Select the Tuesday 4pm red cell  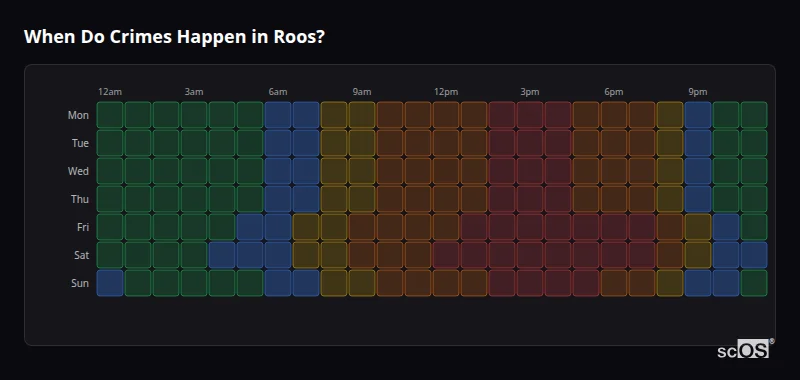click(x=558, y=143)
